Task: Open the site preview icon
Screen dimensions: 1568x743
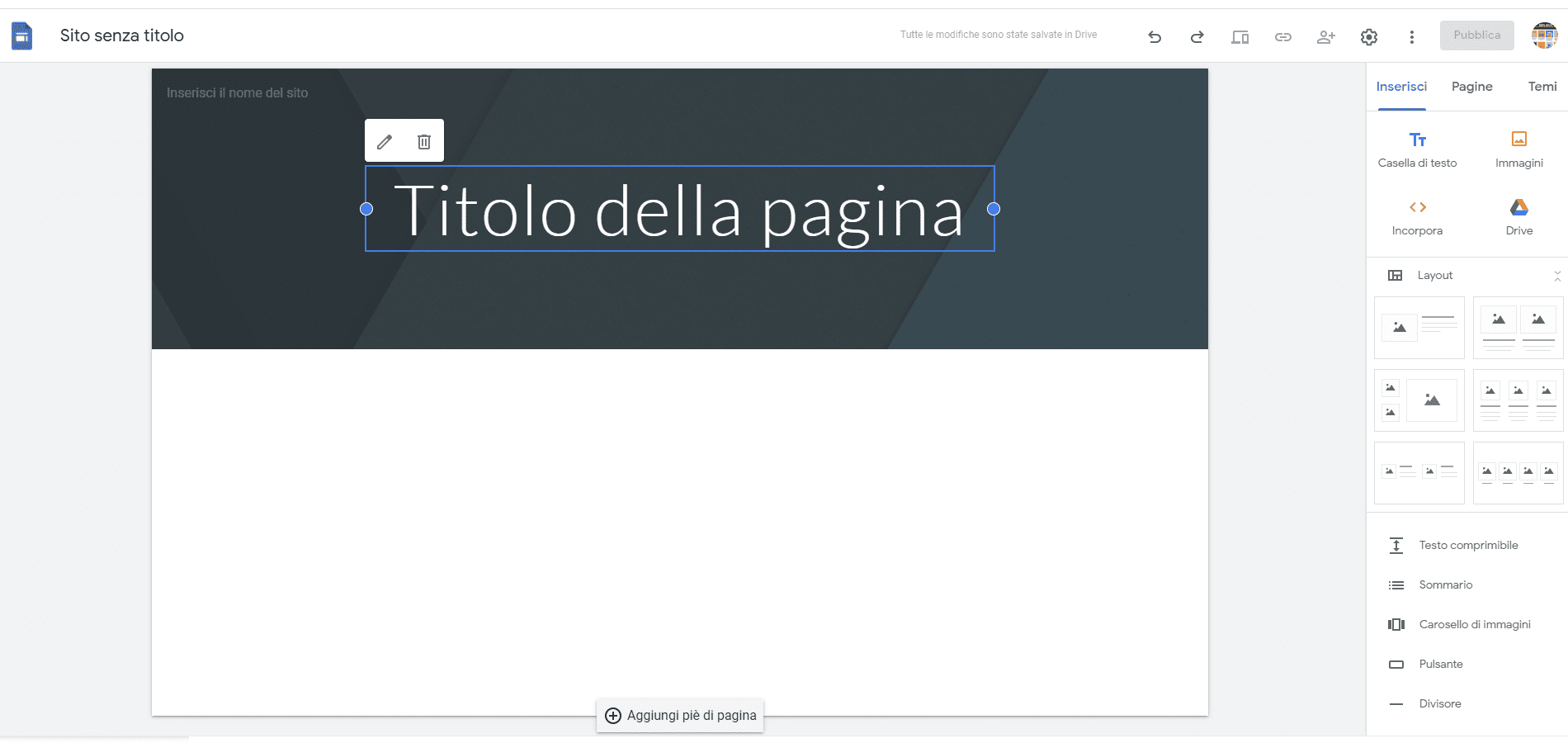Action: [x=1240, y=36]
